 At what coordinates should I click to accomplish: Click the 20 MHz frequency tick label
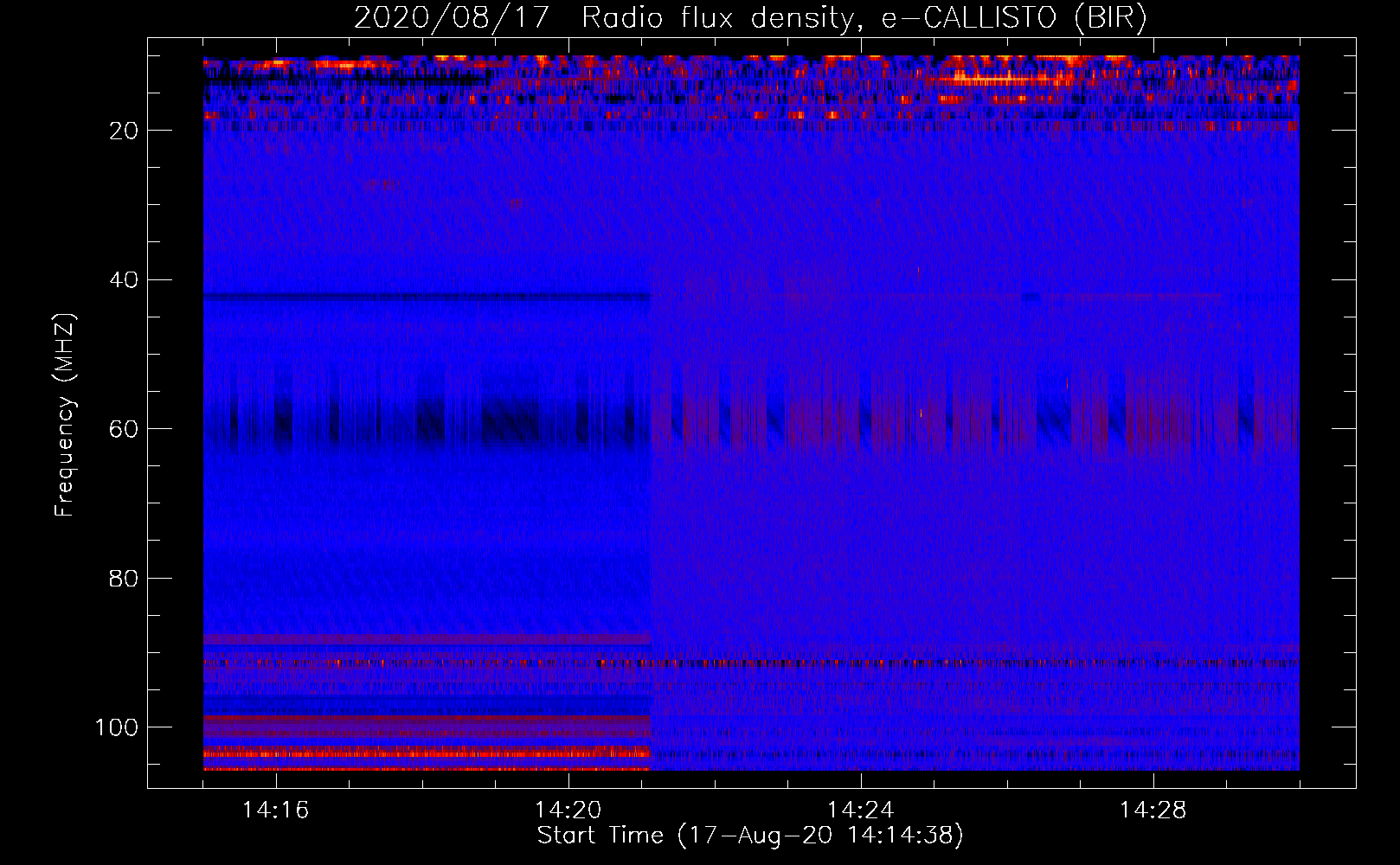coord(124,131)
